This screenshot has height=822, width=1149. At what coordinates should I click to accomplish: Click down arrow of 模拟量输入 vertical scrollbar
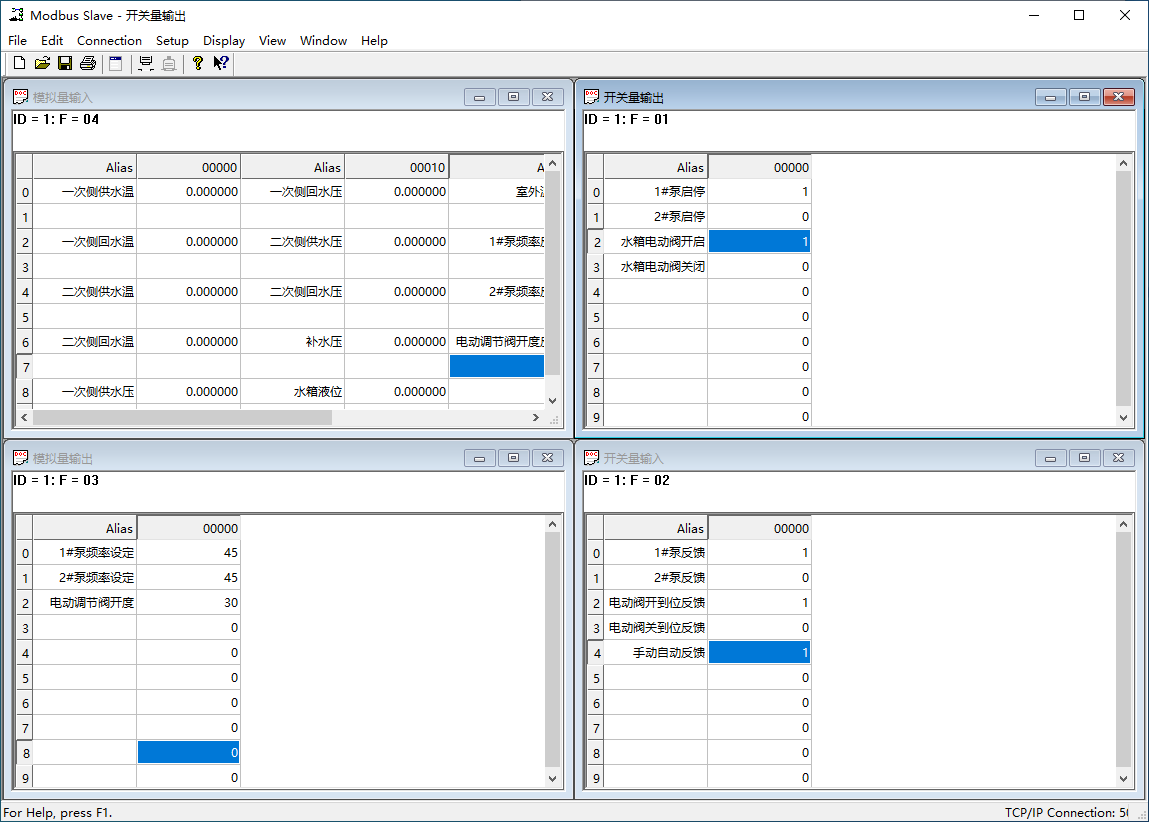point(553,401)
